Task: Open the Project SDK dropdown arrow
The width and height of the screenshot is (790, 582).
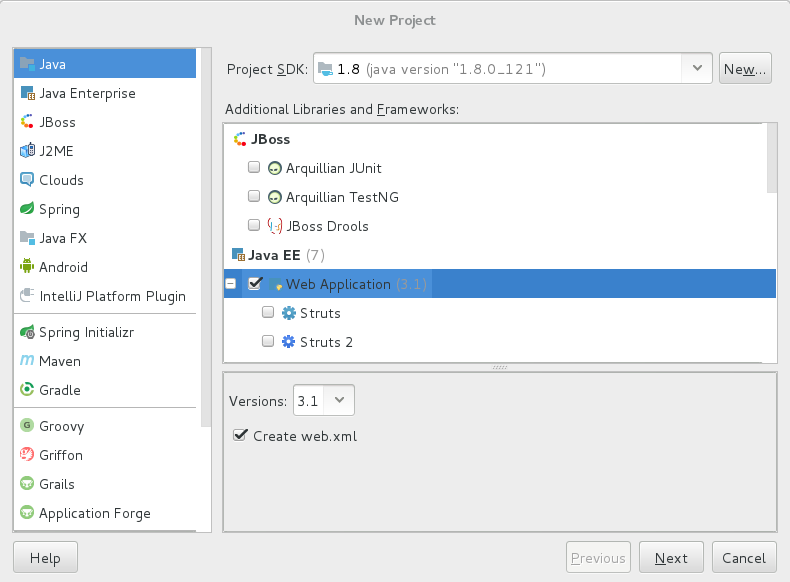Action: pyautogui.click(x=697, y=68)
